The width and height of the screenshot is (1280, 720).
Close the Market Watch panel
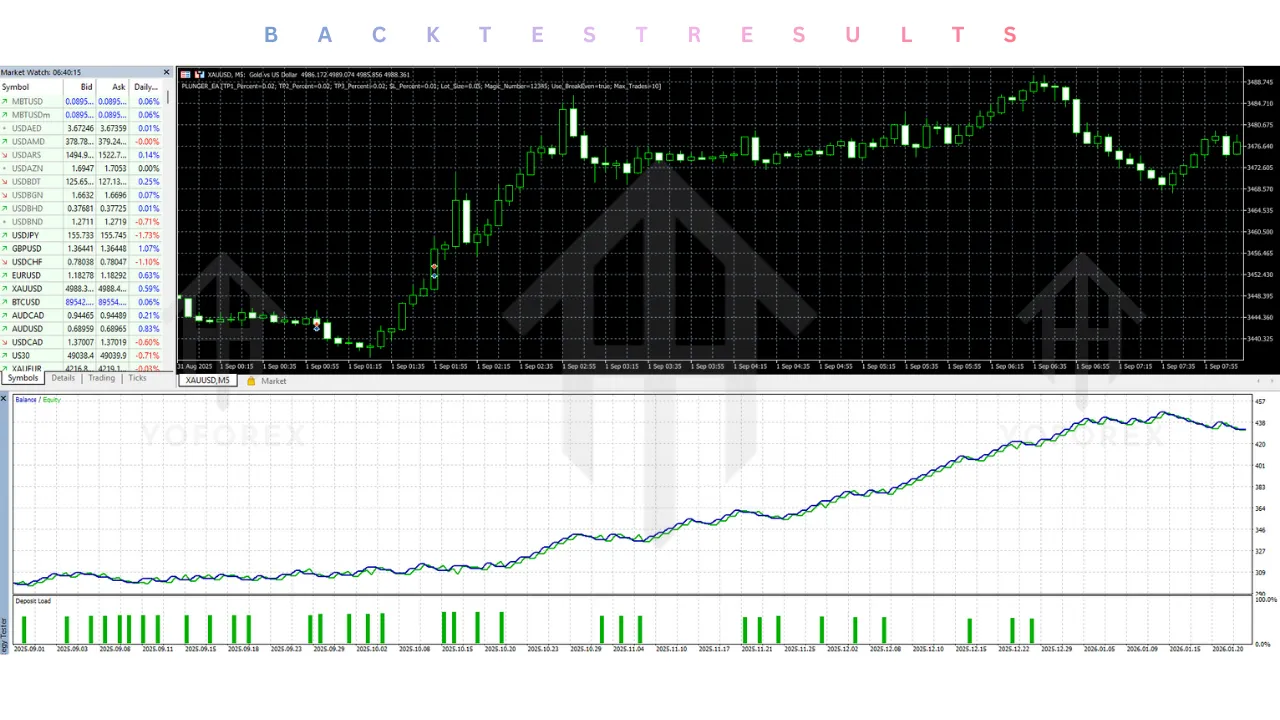(x=167, y=72)
